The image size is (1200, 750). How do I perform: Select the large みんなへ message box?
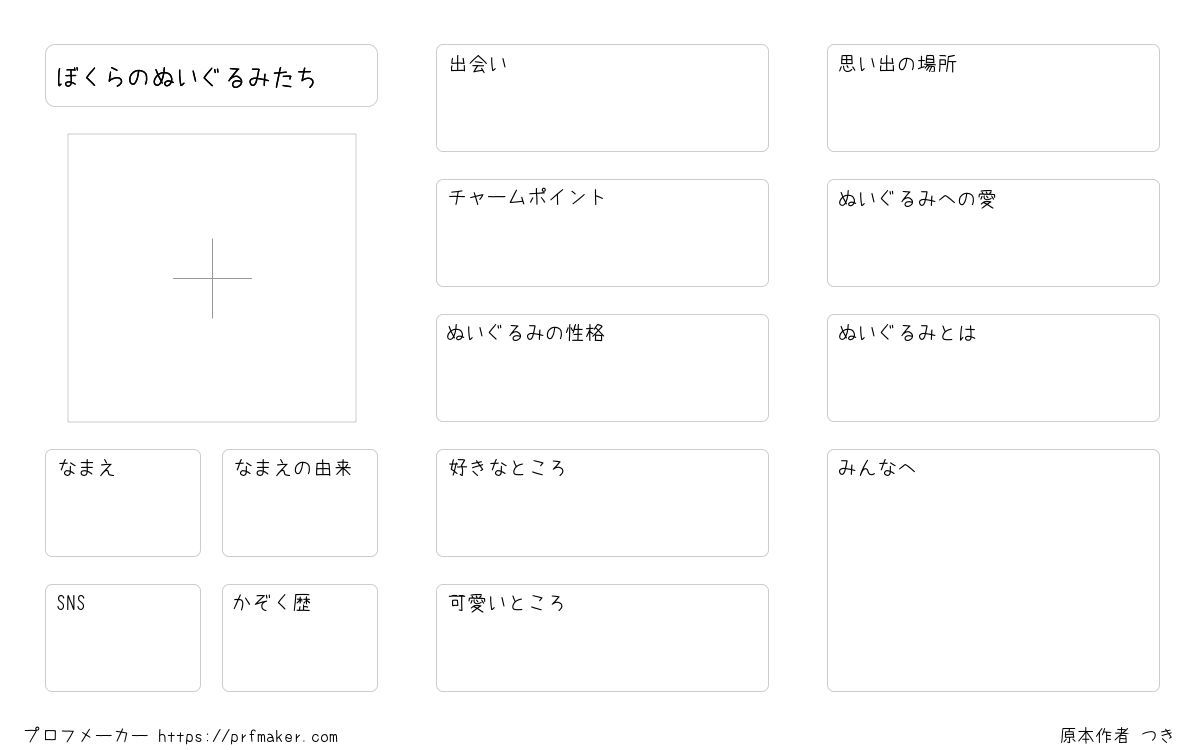(993, 570)
